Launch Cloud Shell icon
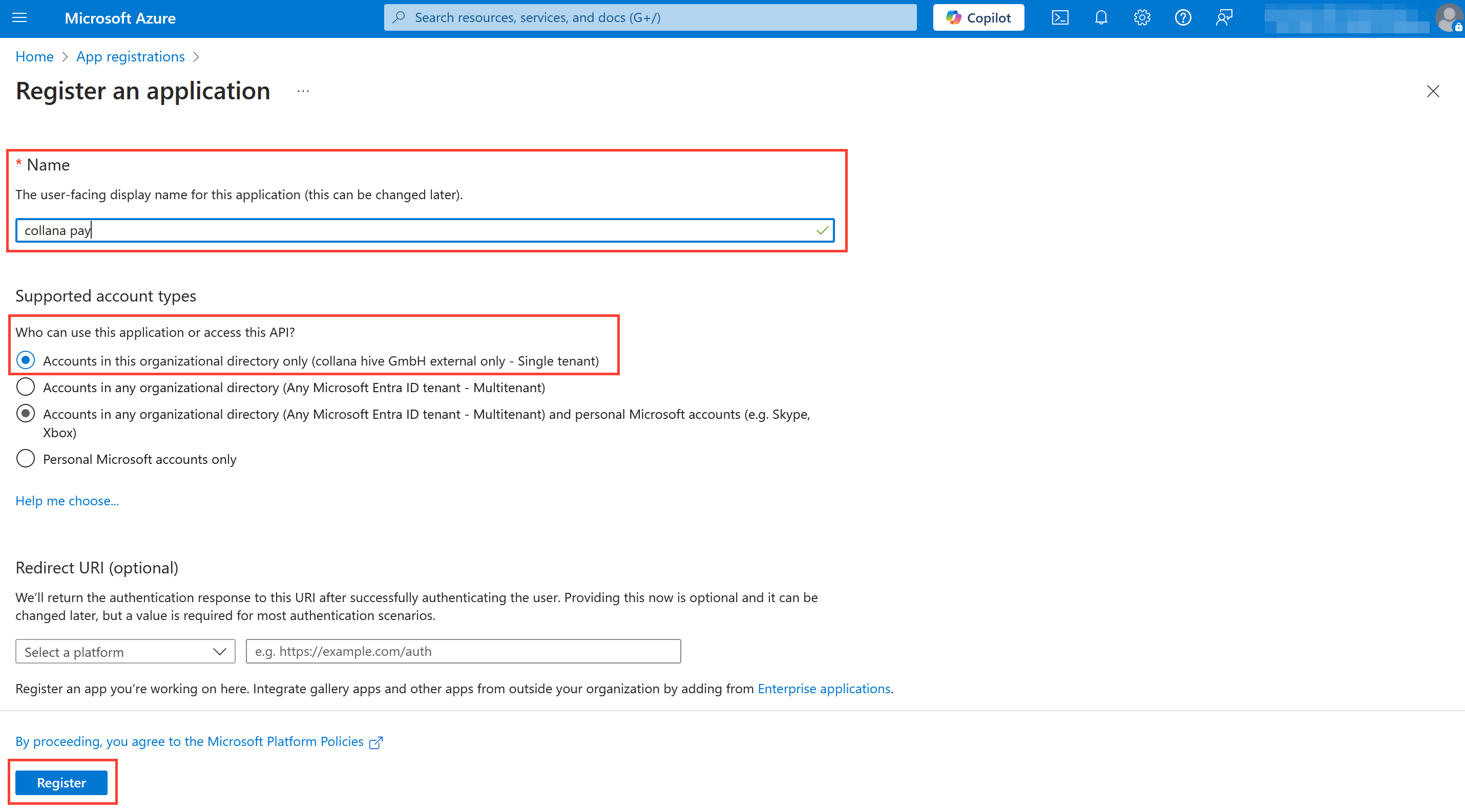1465x812 pixels. (x=1060, y=17)
